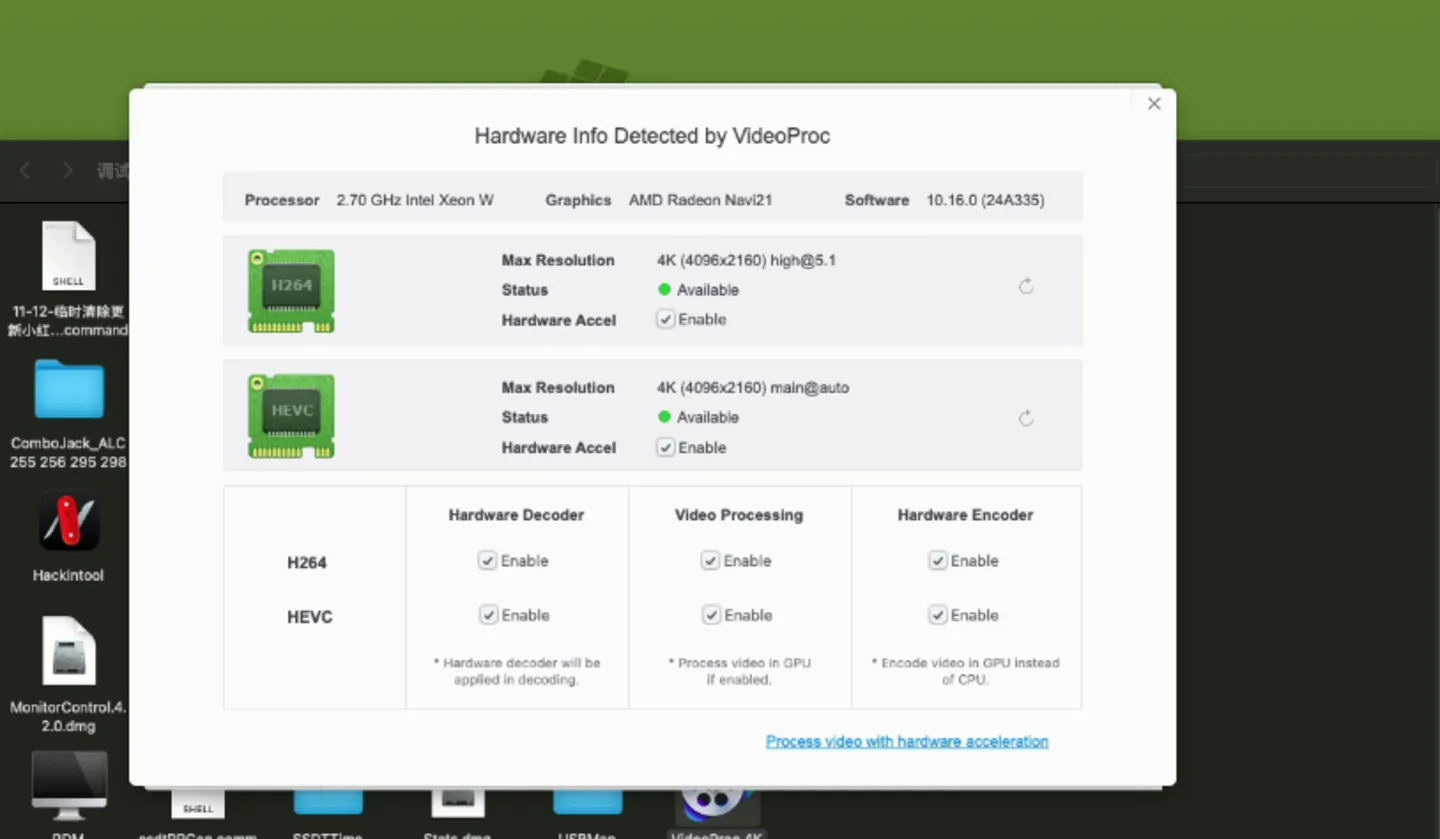Screen dimensions: 1440x839
Task: Open the Hackintool desktop icon
Action: (68, 524)
